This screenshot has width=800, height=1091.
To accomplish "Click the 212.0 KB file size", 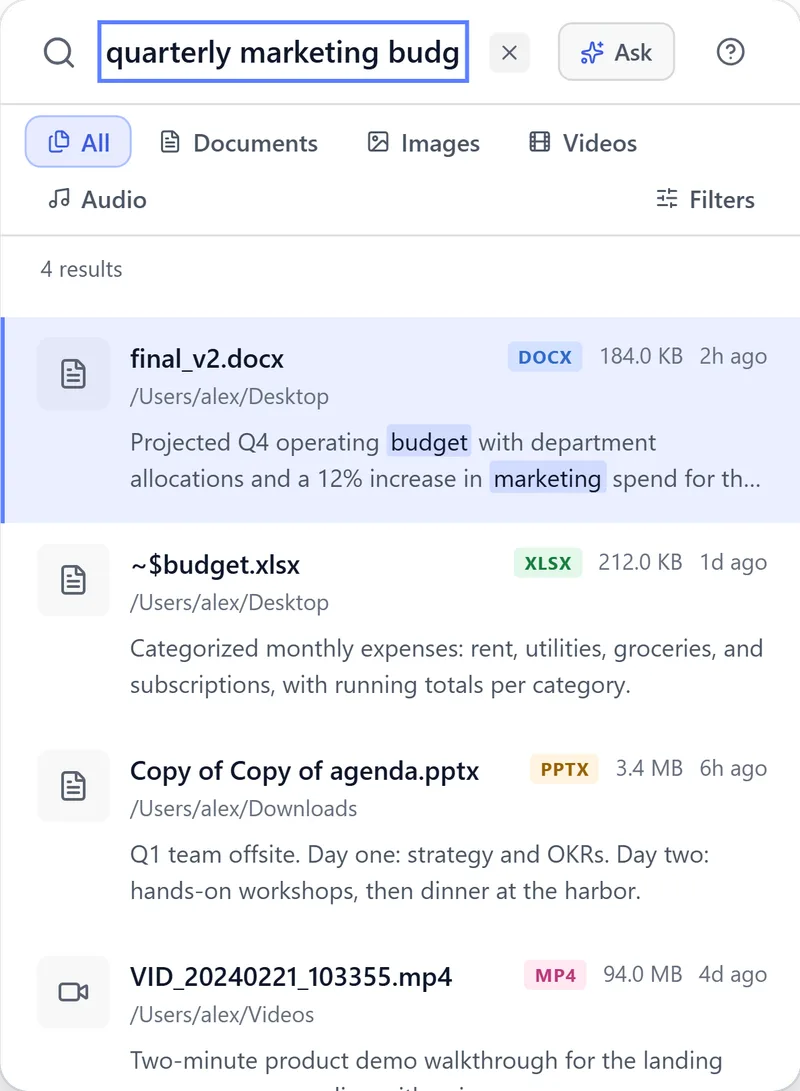I will pyautogui.click(x=640, y=562).
